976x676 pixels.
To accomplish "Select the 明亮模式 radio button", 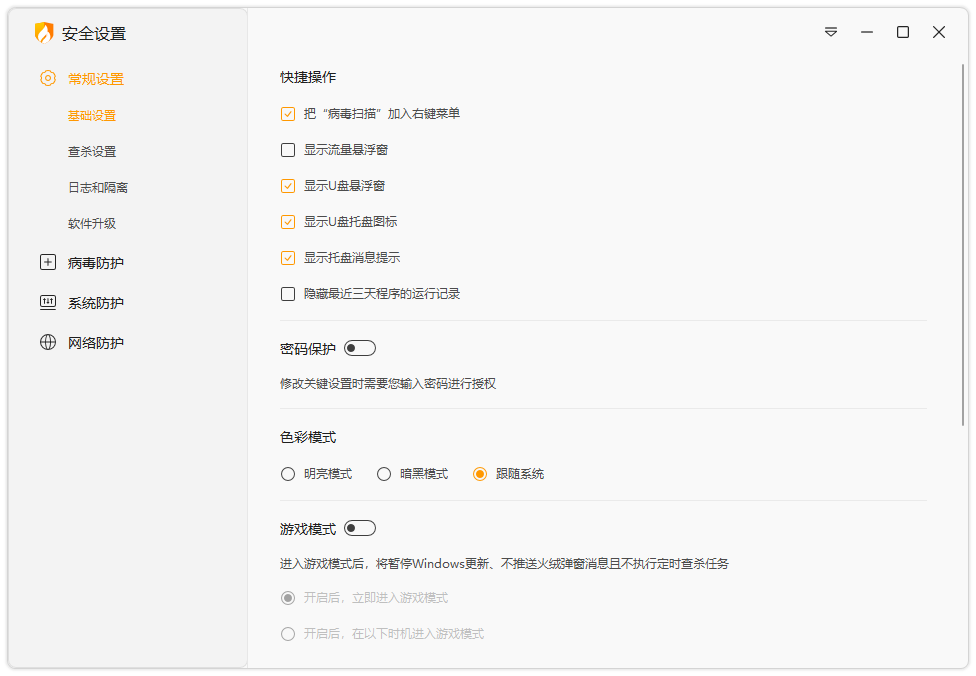I will tap(288, 473).
